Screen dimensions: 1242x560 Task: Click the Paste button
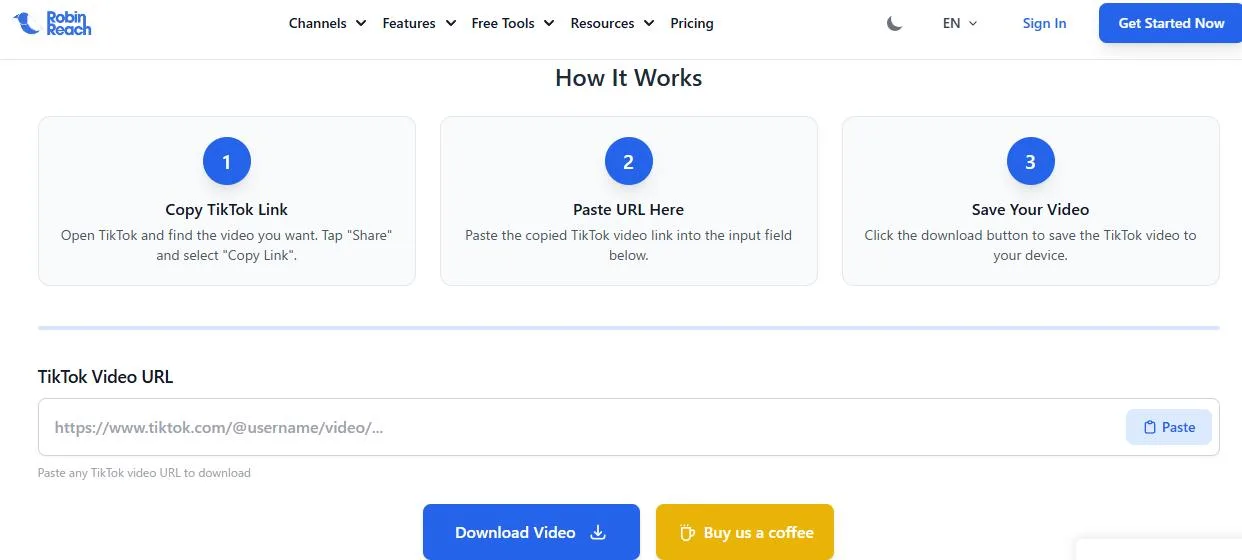[1169, 427]
